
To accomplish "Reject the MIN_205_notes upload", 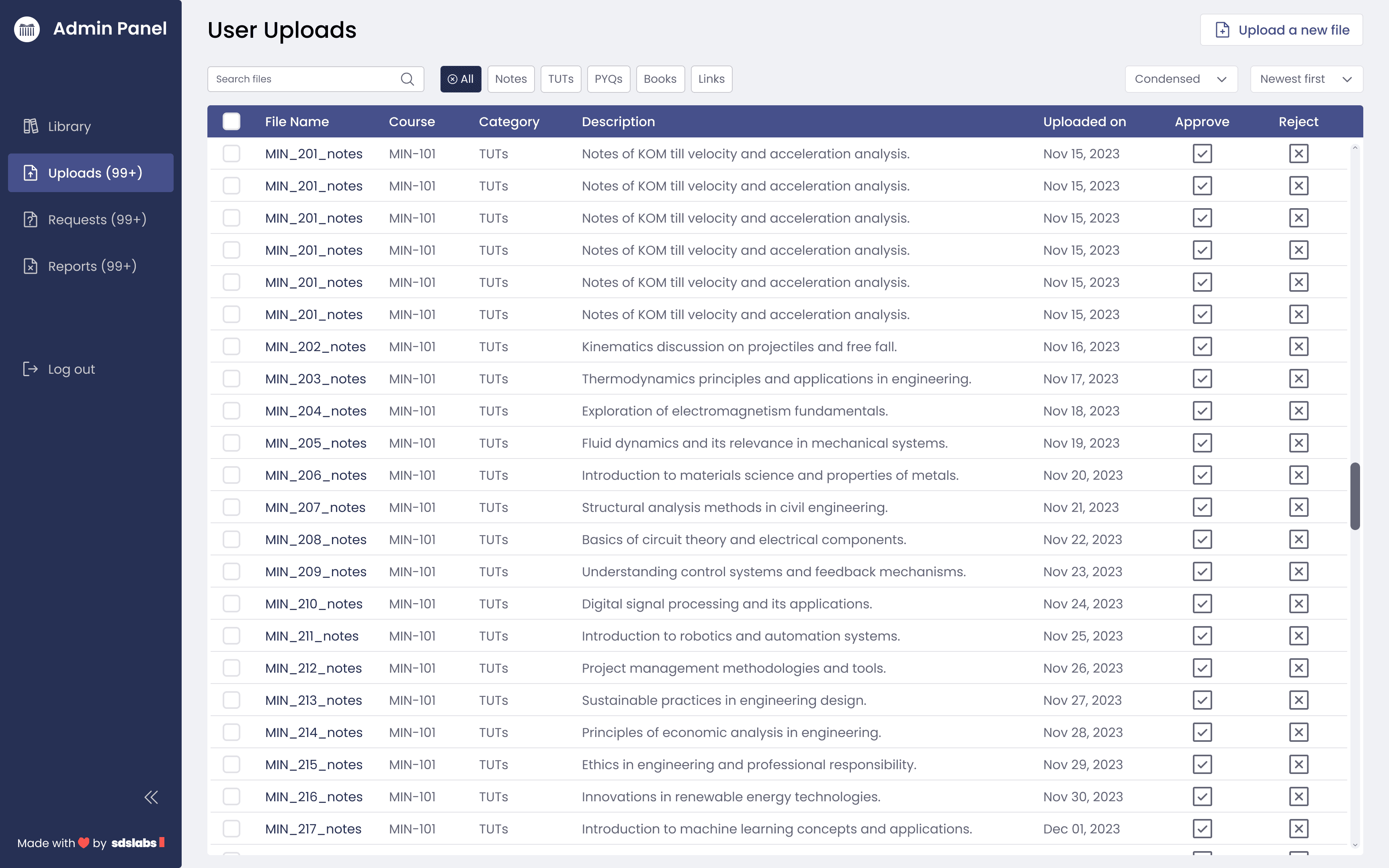I will click(1298, 443).
